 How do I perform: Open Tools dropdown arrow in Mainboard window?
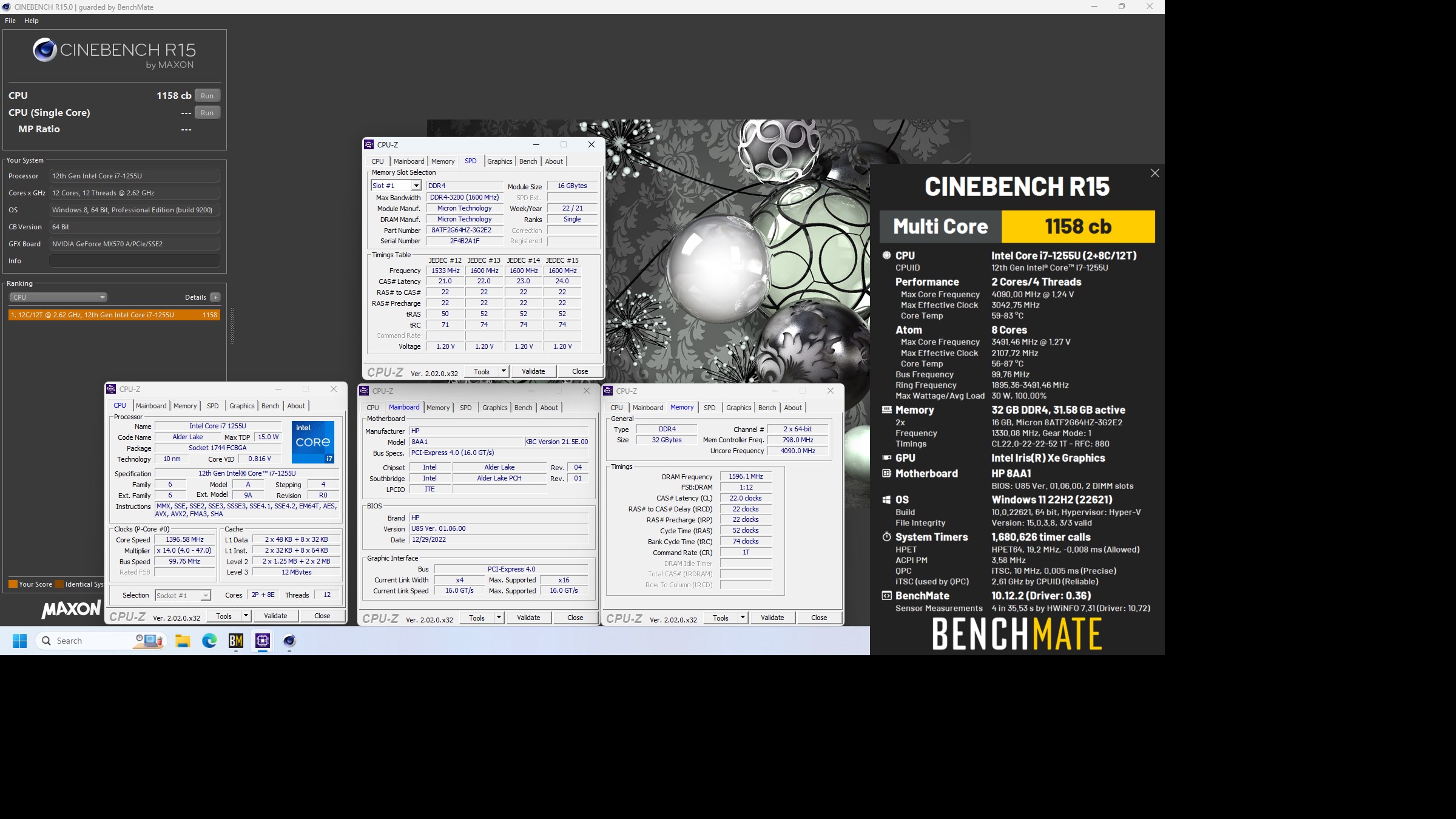pyautogui.click(x=499, y=618)
